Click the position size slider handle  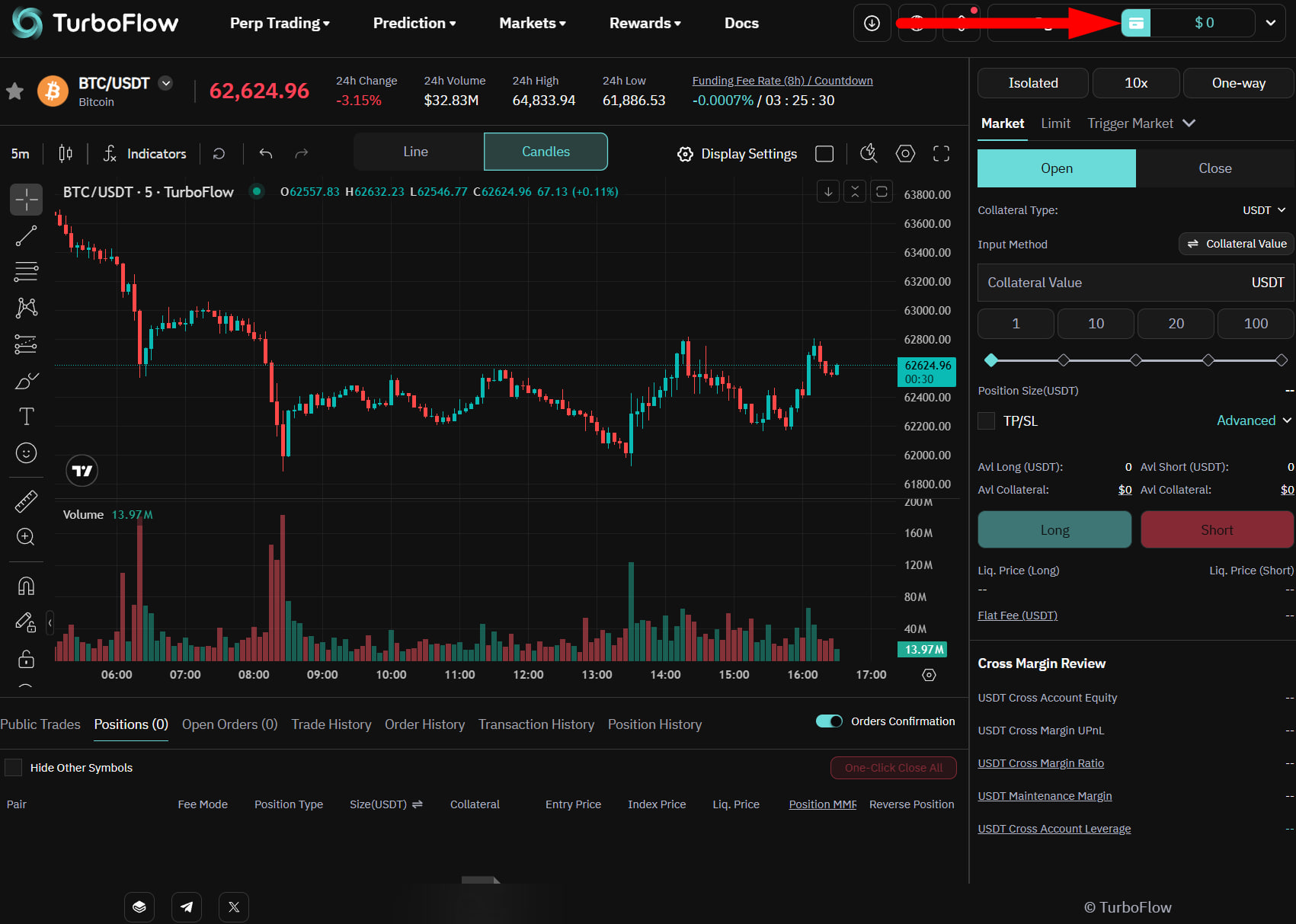pyautogui.click(x=990, y=360)
